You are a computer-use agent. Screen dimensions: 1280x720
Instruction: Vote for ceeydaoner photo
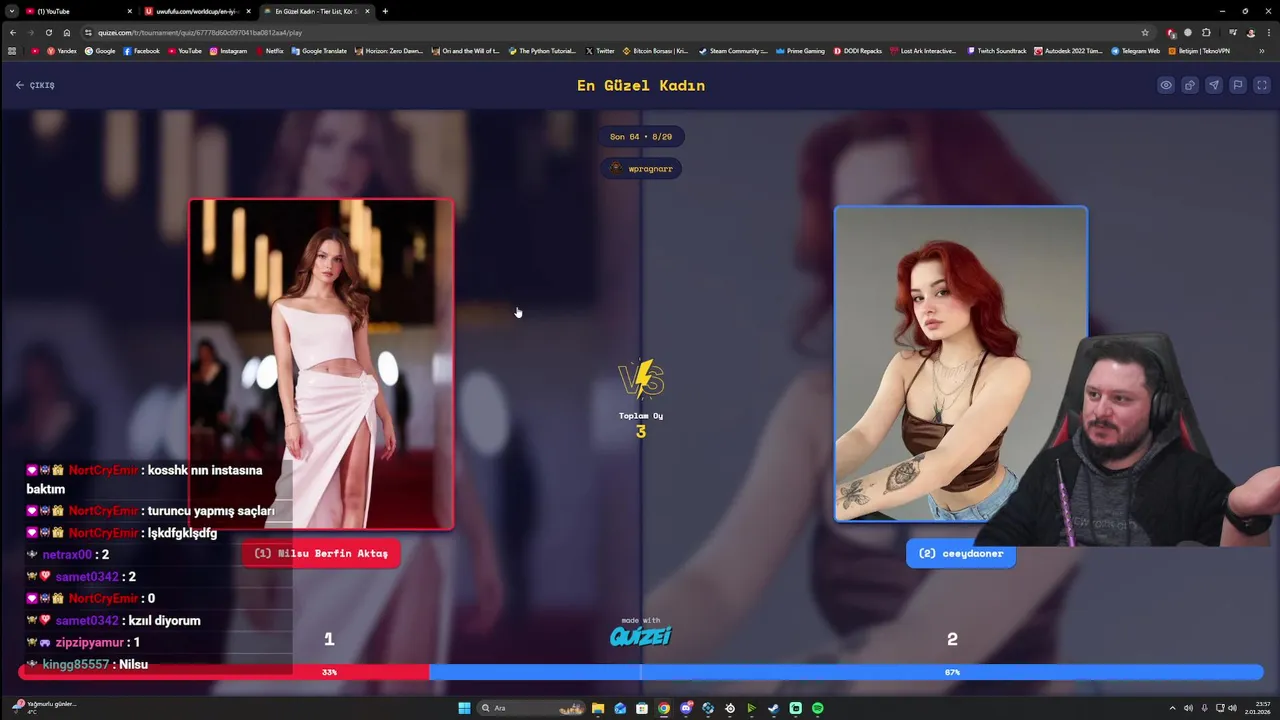[960, 364]
